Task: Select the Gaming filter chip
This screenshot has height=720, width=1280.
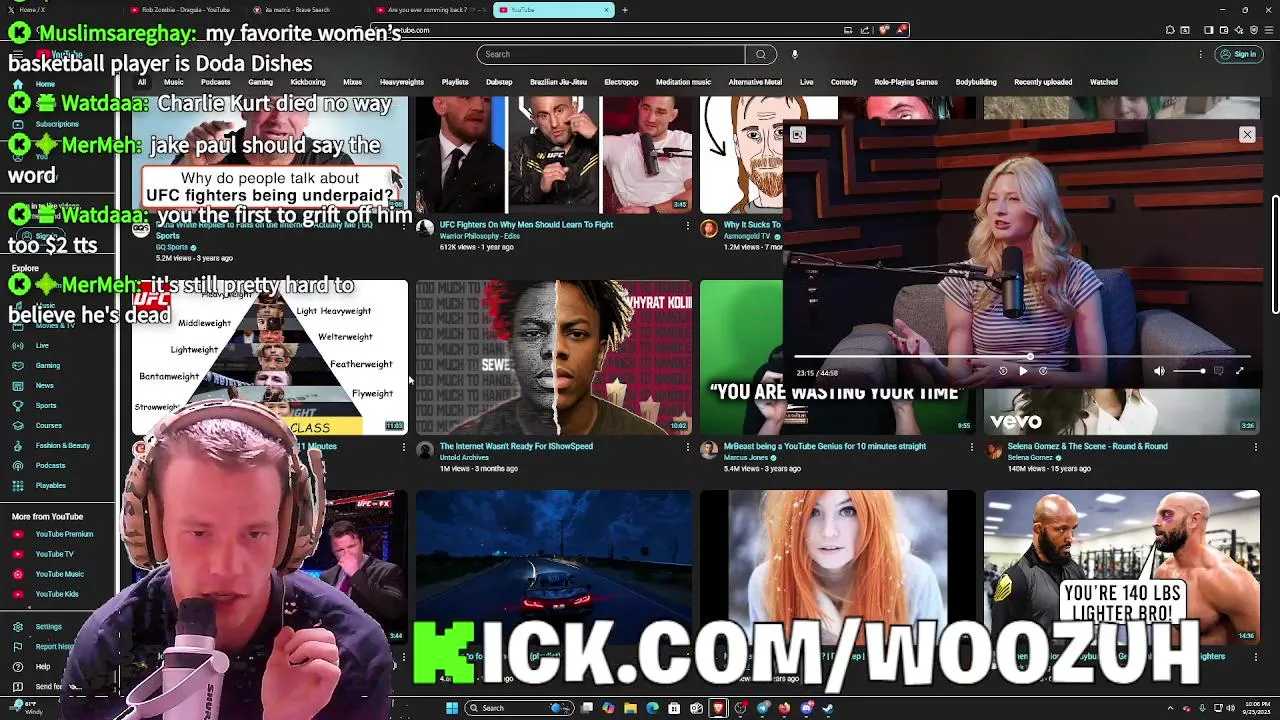Action: click(261, 82)
